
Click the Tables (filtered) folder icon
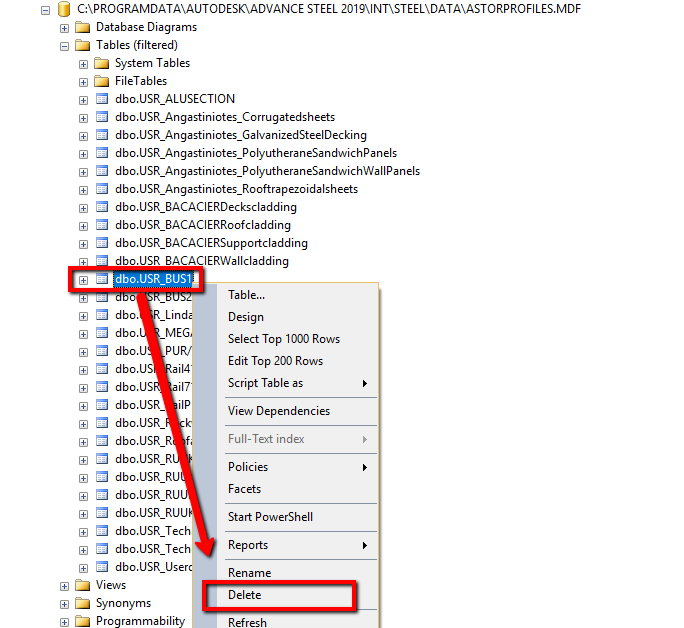click(x=82, y=45)
